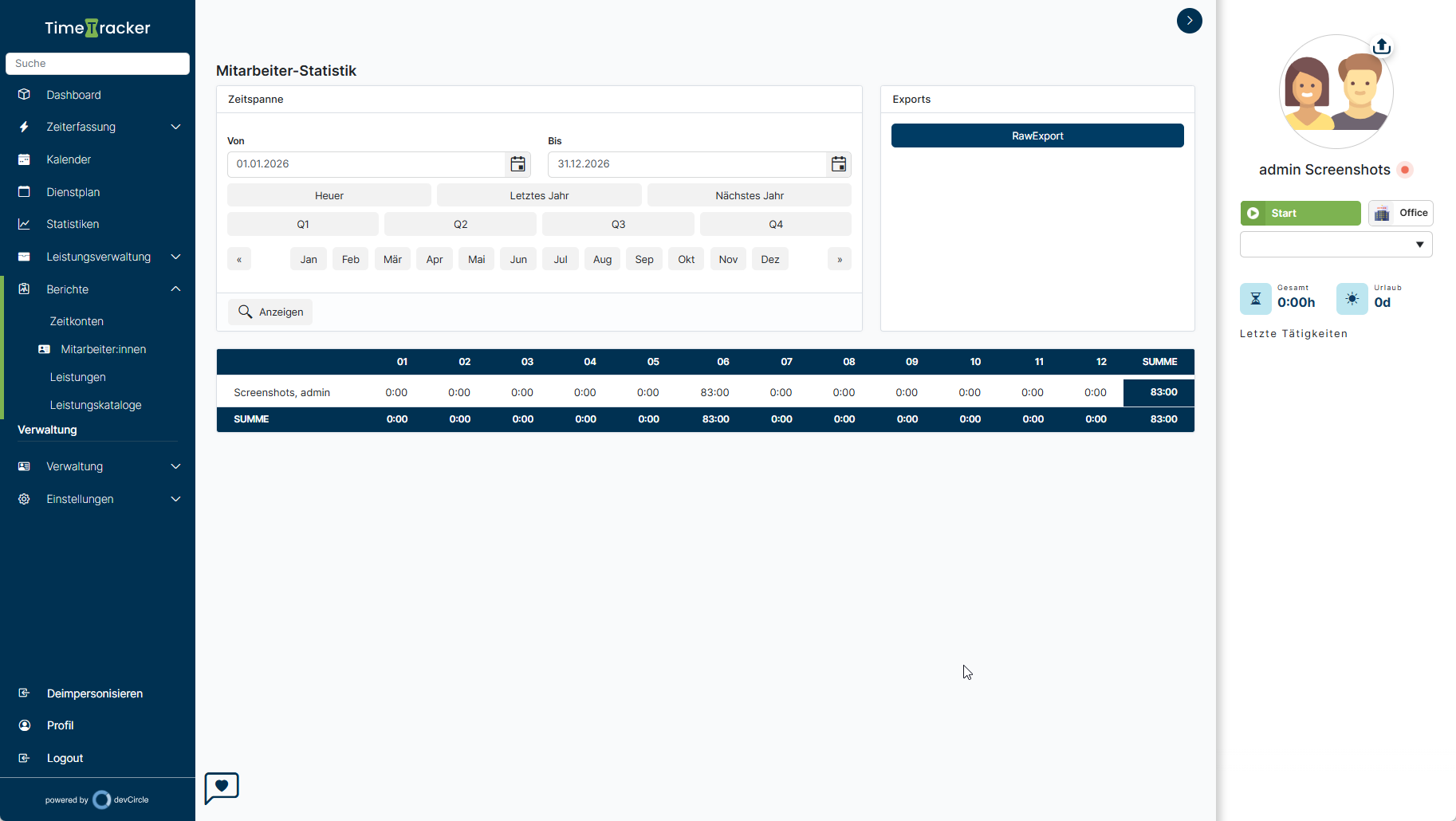Image resolution: width=1456 pixels, height=821 pixels.
Task: Click the devCircle logo
Action: click(120, 799)
